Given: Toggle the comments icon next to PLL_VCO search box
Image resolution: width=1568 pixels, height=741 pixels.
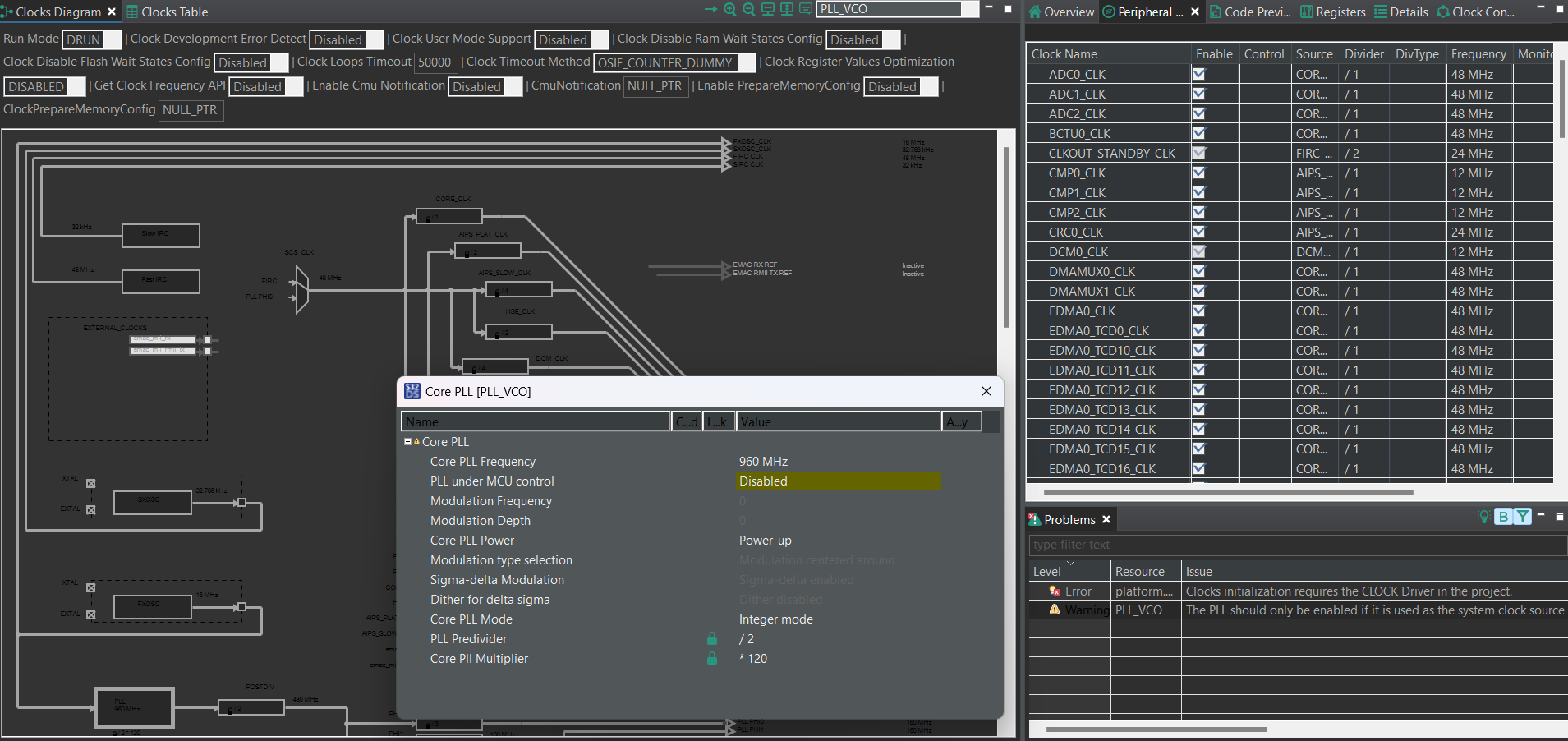Looking at the screenshot, I should tap(807, 9).
